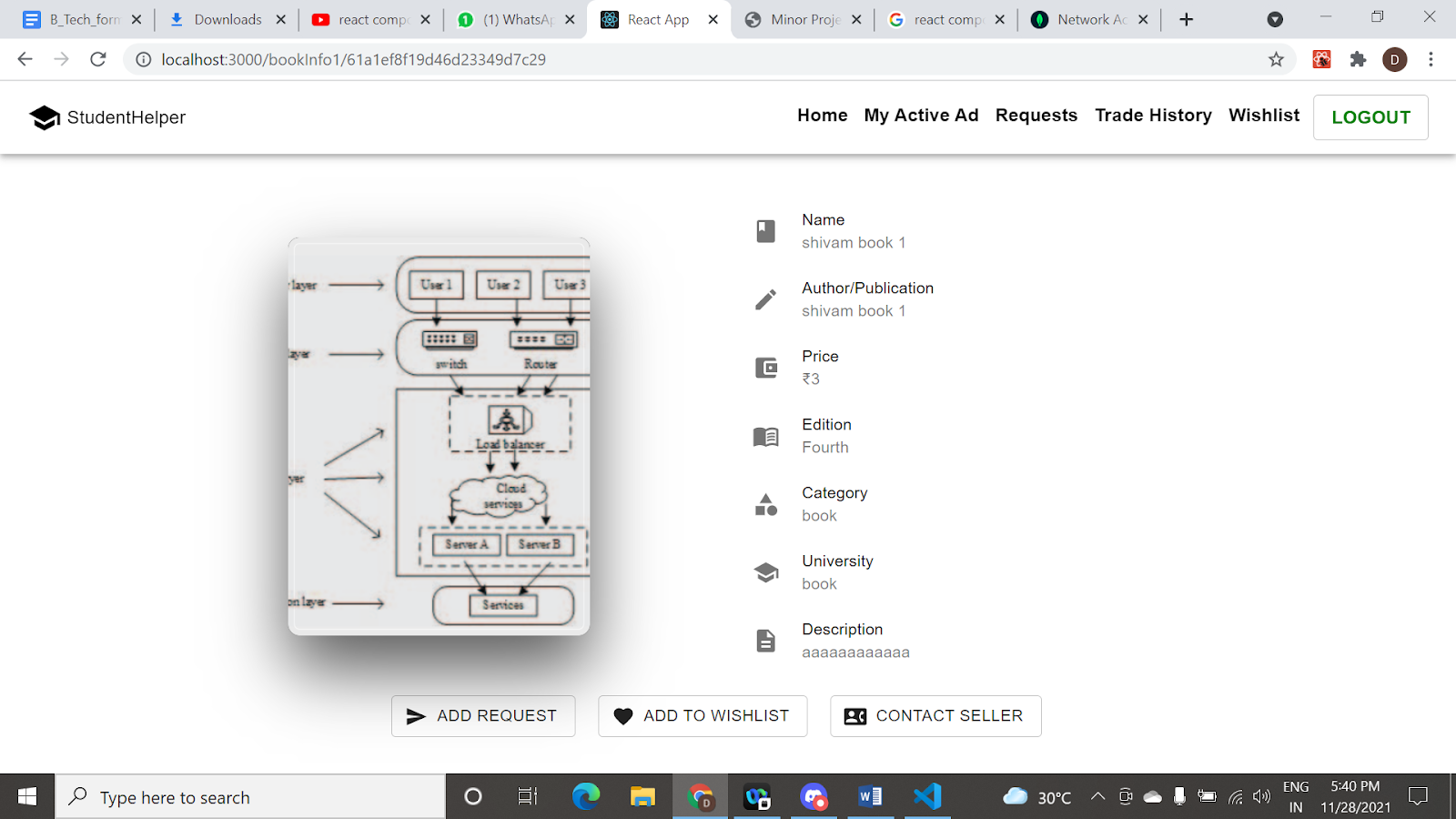The height and width of the screenshot is (819, 1456).
Task: Click the ENG IN language indicator
Action: pyautogui.click(x=1296, y=796)
